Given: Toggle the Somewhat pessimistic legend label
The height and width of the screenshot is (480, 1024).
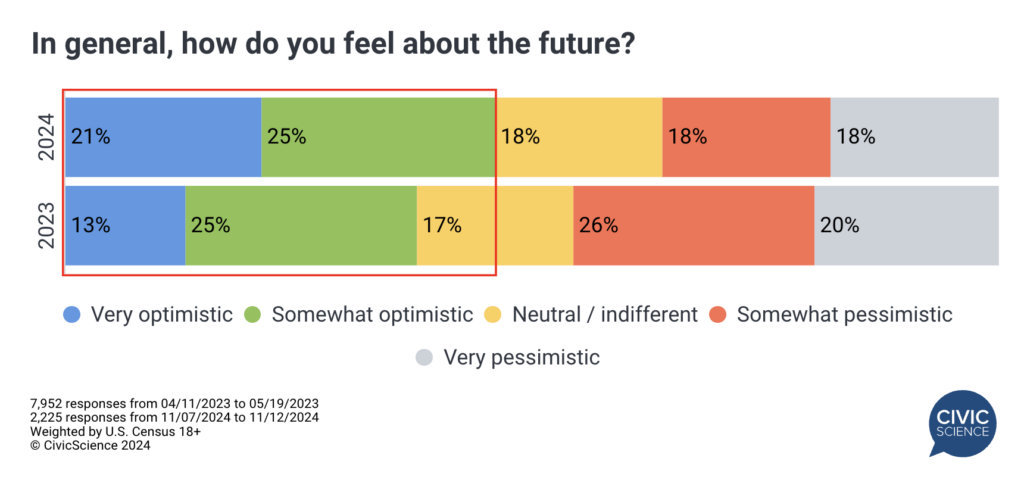Looking at the screenshot, I should click(x=844, y=315).
